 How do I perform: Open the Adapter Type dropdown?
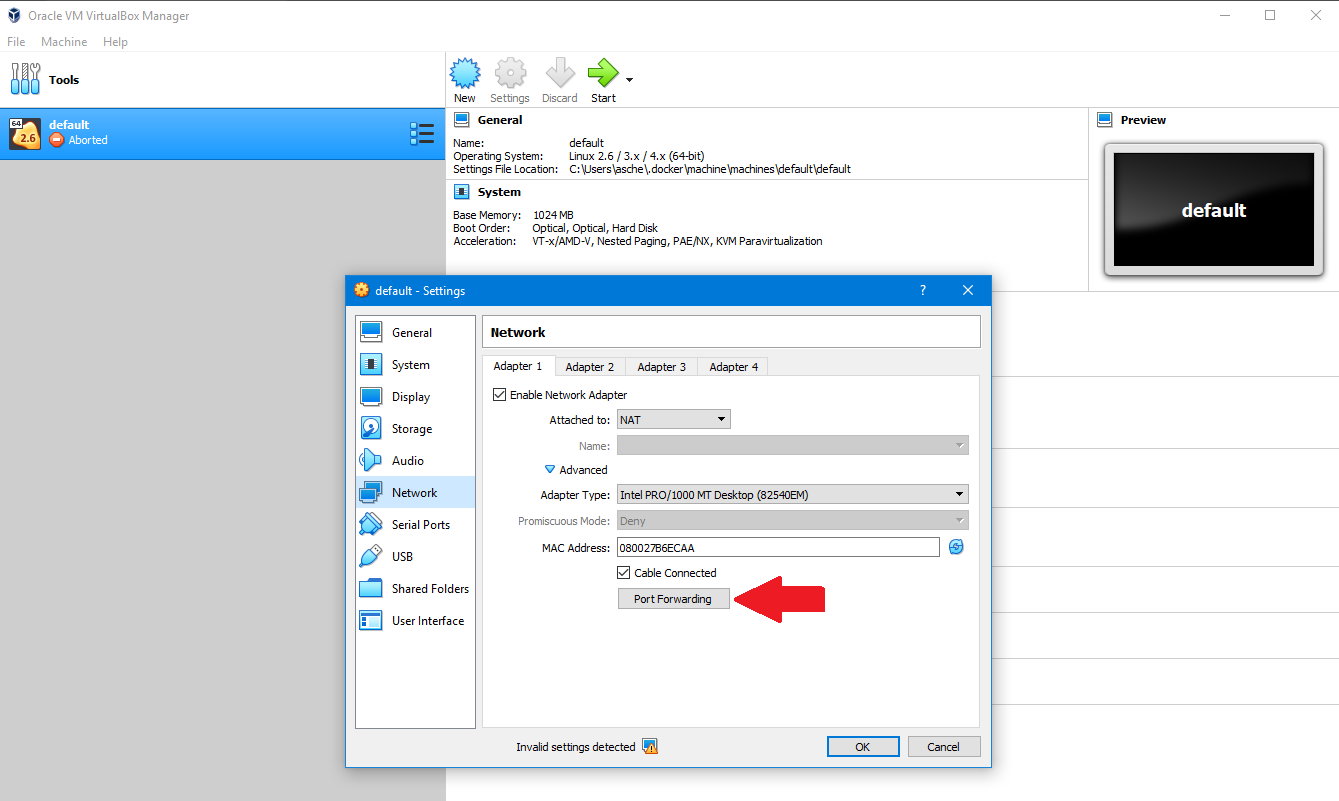click(792, 494)
